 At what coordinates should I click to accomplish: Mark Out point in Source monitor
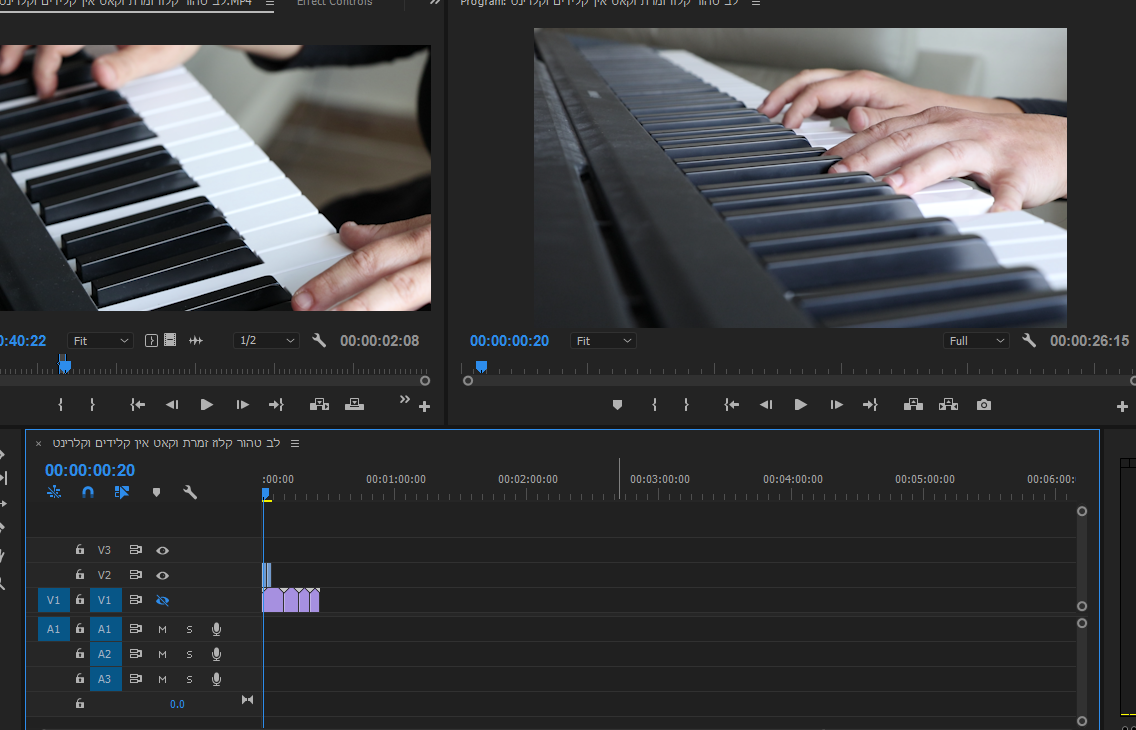click(92, 405)
